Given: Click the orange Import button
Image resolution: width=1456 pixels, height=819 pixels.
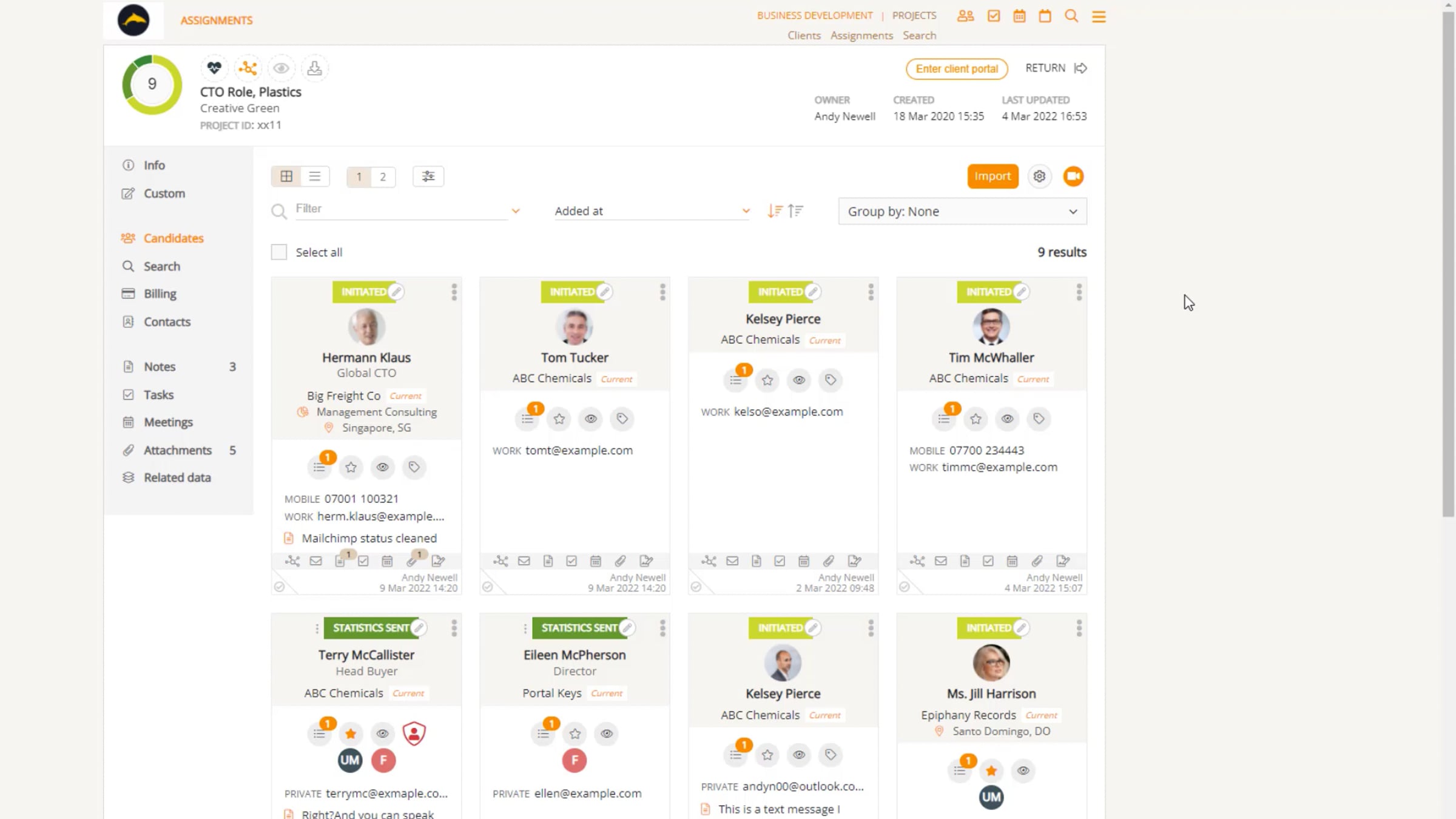Looking at the screenshot, I should click(993, 177).
